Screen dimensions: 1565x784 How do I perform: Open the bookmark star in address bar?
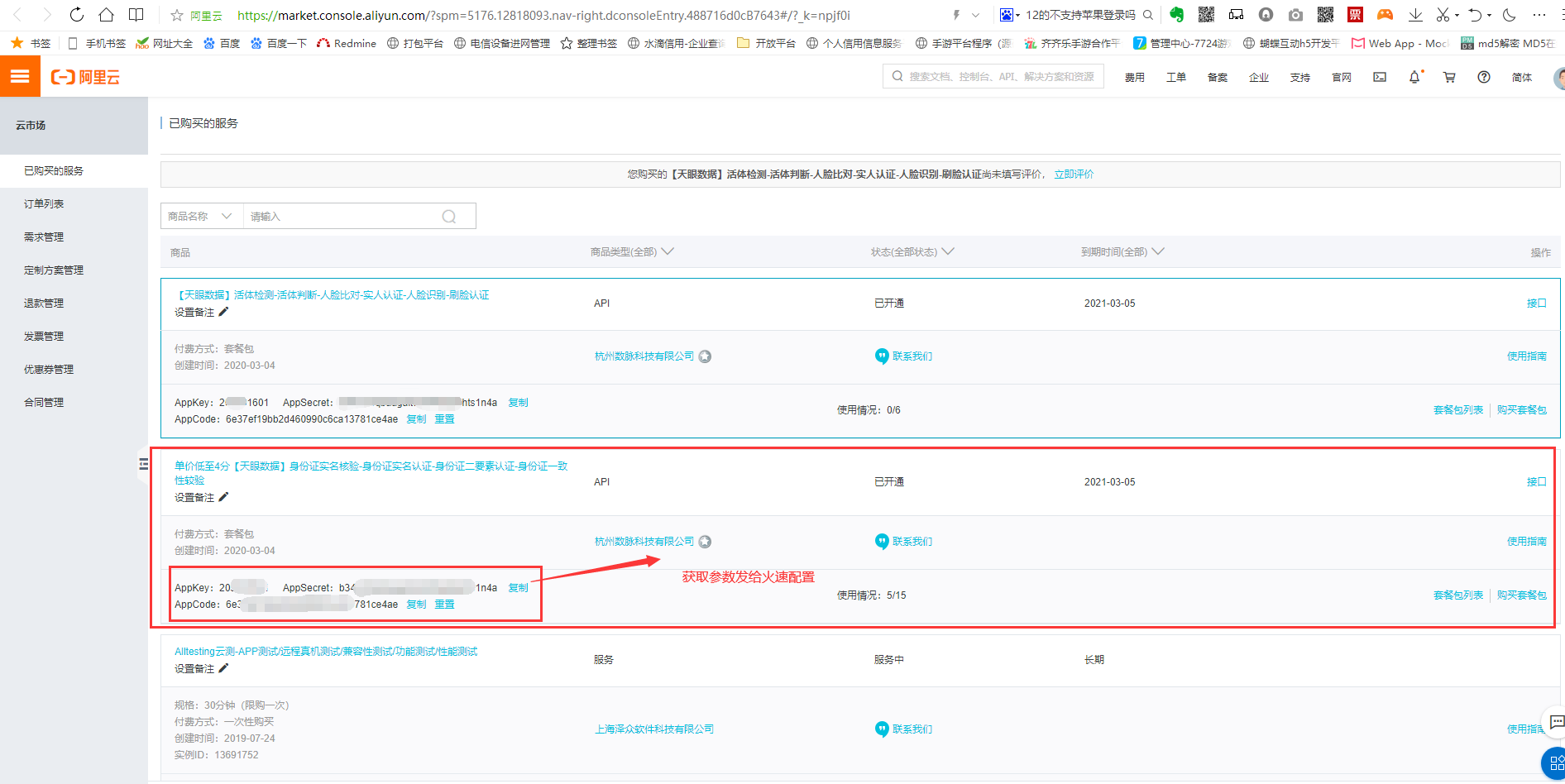point(176,15)
